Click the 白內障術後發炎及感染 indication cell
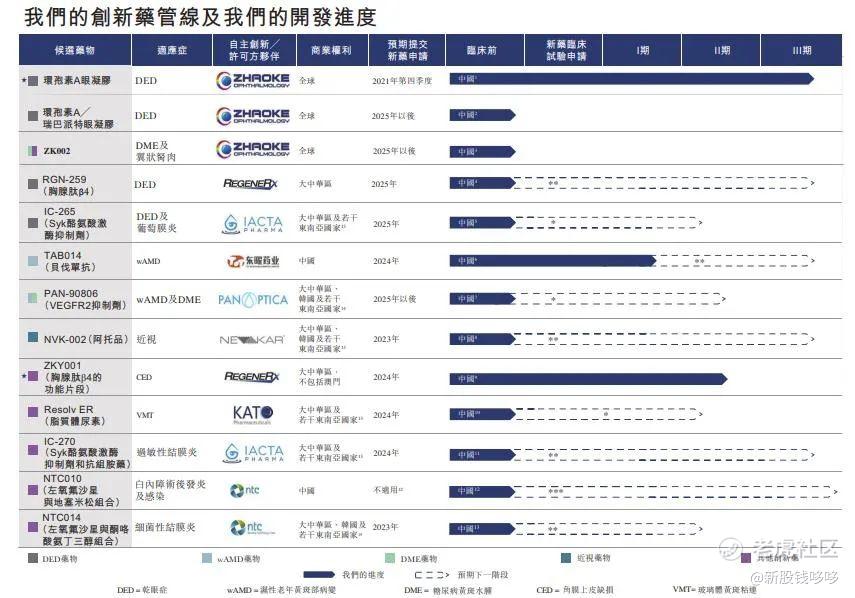Viewport: 855px width, 598px height. pyautogui.click(x=171, y=490)
